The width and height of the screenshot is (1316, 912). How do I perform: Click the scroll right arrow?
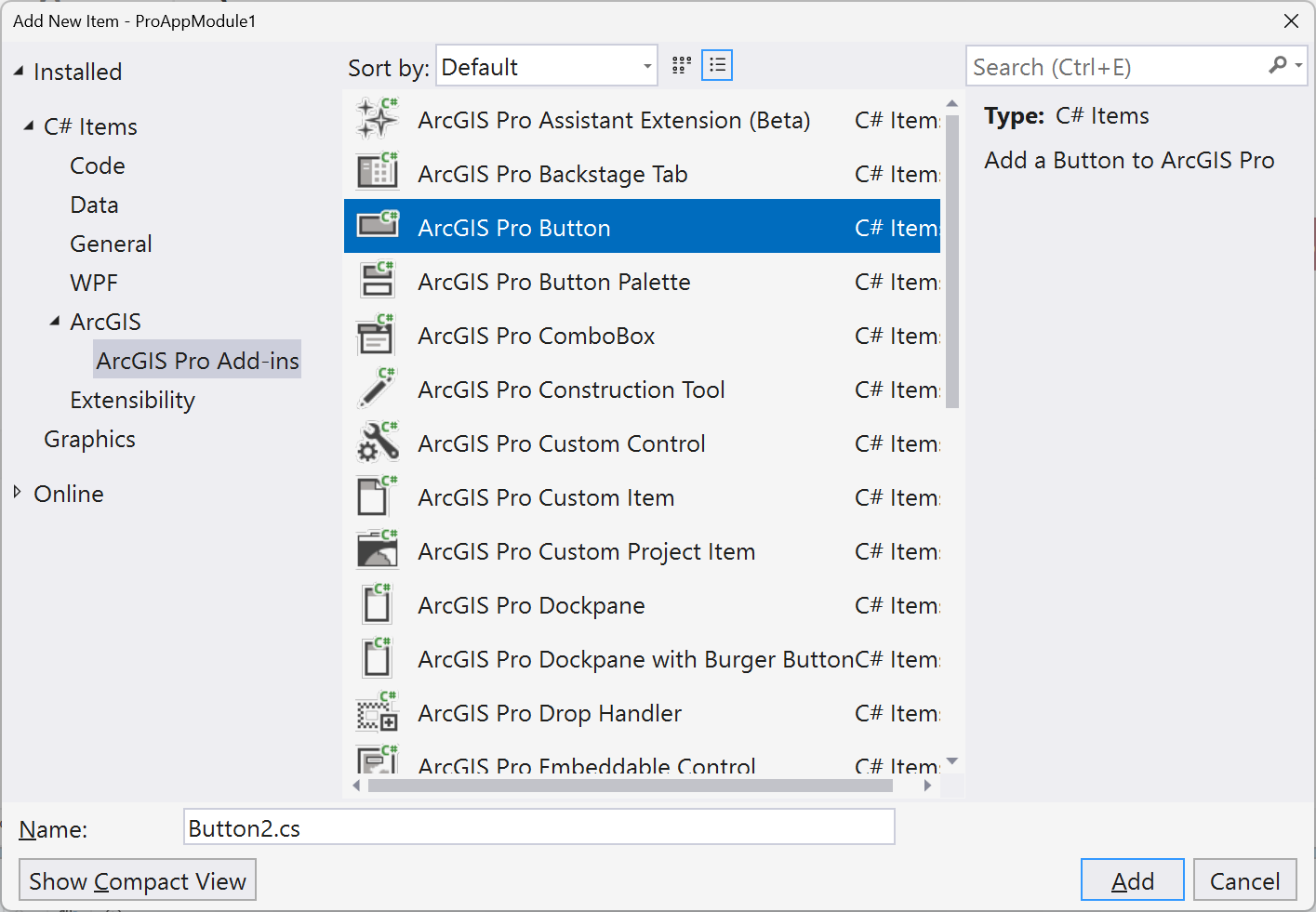tap(927, 786)
